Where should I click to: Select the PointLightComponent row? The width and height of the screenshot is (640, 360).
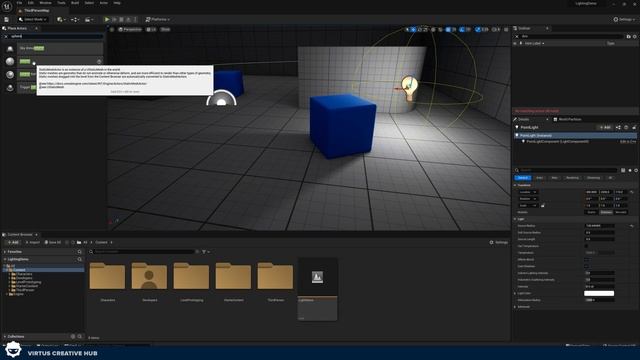click(576, 141)
